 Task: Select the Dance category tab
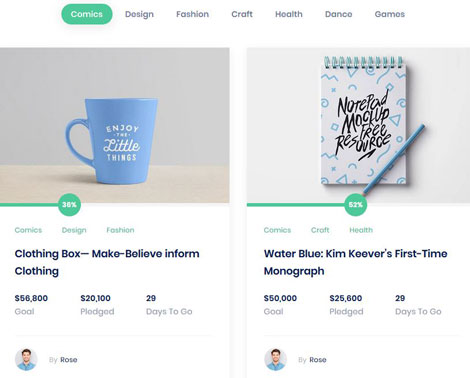[338, 14]
